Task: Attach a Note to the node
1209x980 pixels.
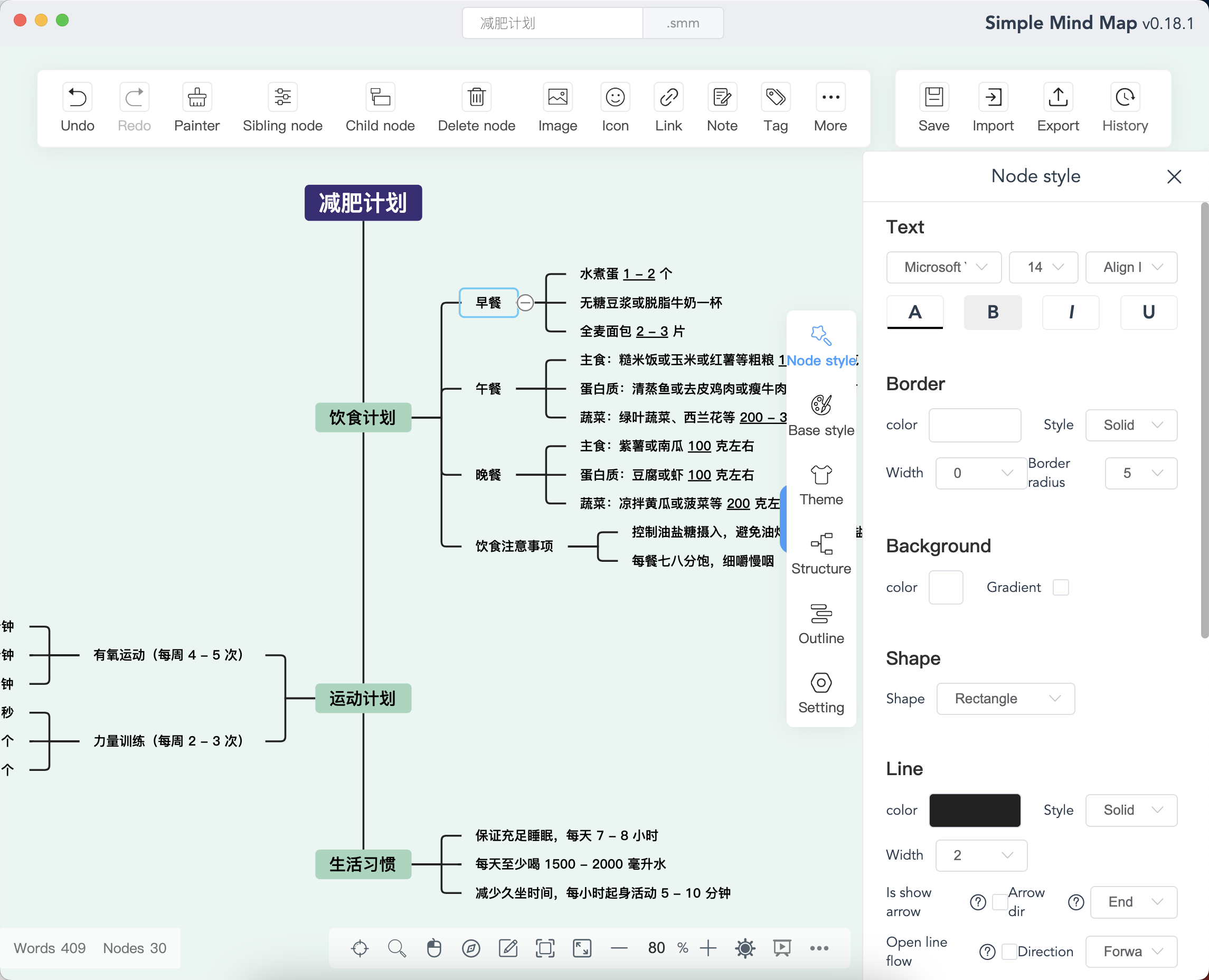Action: pos(721,107)
